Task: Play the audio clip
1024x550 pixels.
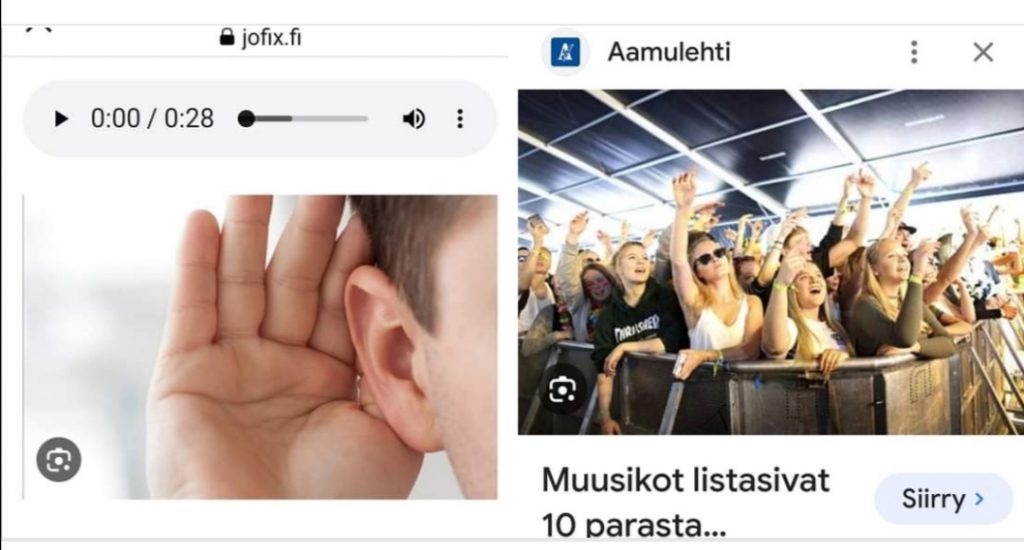Action: (x=61, y=119)
